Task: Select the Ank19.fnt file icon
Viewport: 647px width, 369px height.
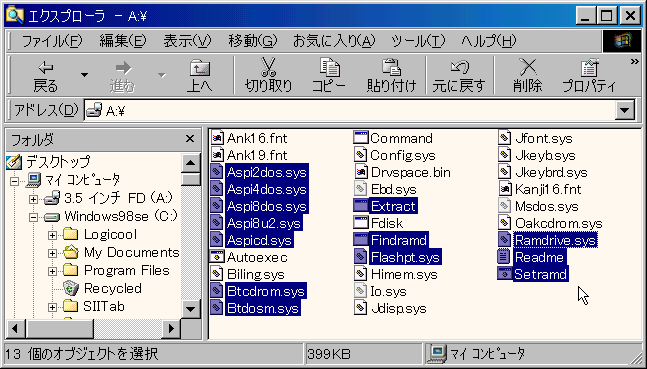Action: tap(217, 155)
